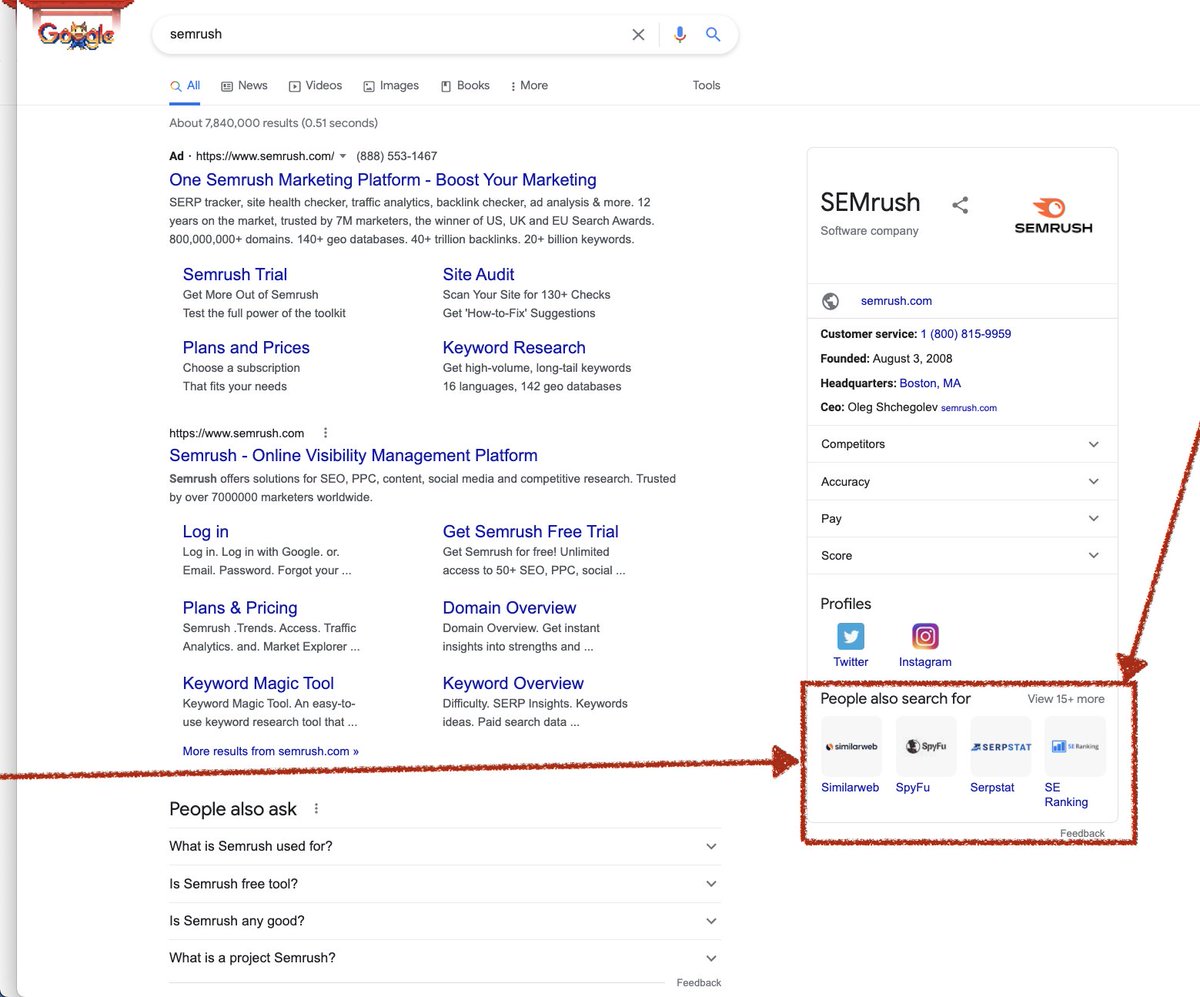
Task: Click the Similarweb logo thumbnail
Action: 851,746
